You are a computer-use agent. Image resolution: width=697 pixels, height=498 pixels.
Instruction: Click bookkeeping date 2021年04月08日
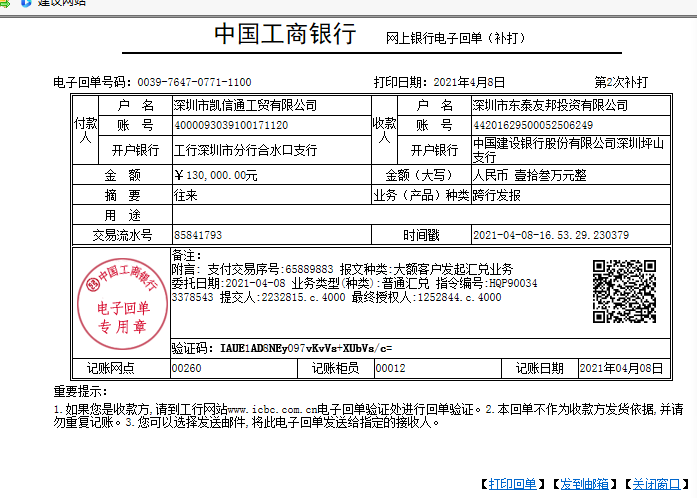tap(621, 368)
